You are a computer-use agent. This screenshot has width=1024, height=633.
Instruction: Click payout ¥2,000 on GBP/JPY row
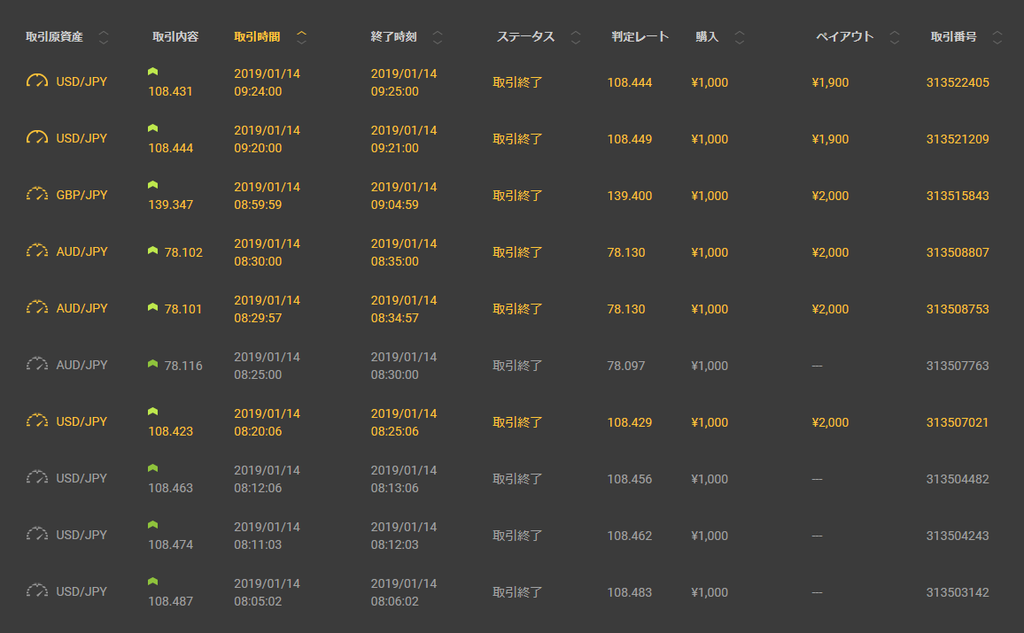[830, 196]
